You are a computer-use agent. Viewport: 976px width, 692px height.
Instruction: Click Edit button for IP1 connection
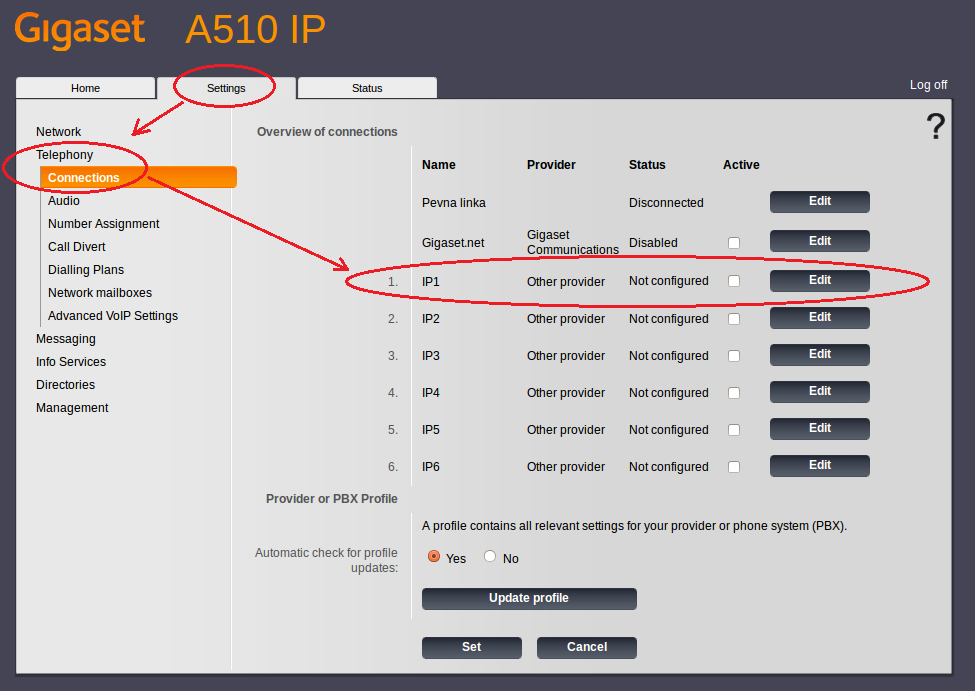pyautogui.click(x=819, y=281)
